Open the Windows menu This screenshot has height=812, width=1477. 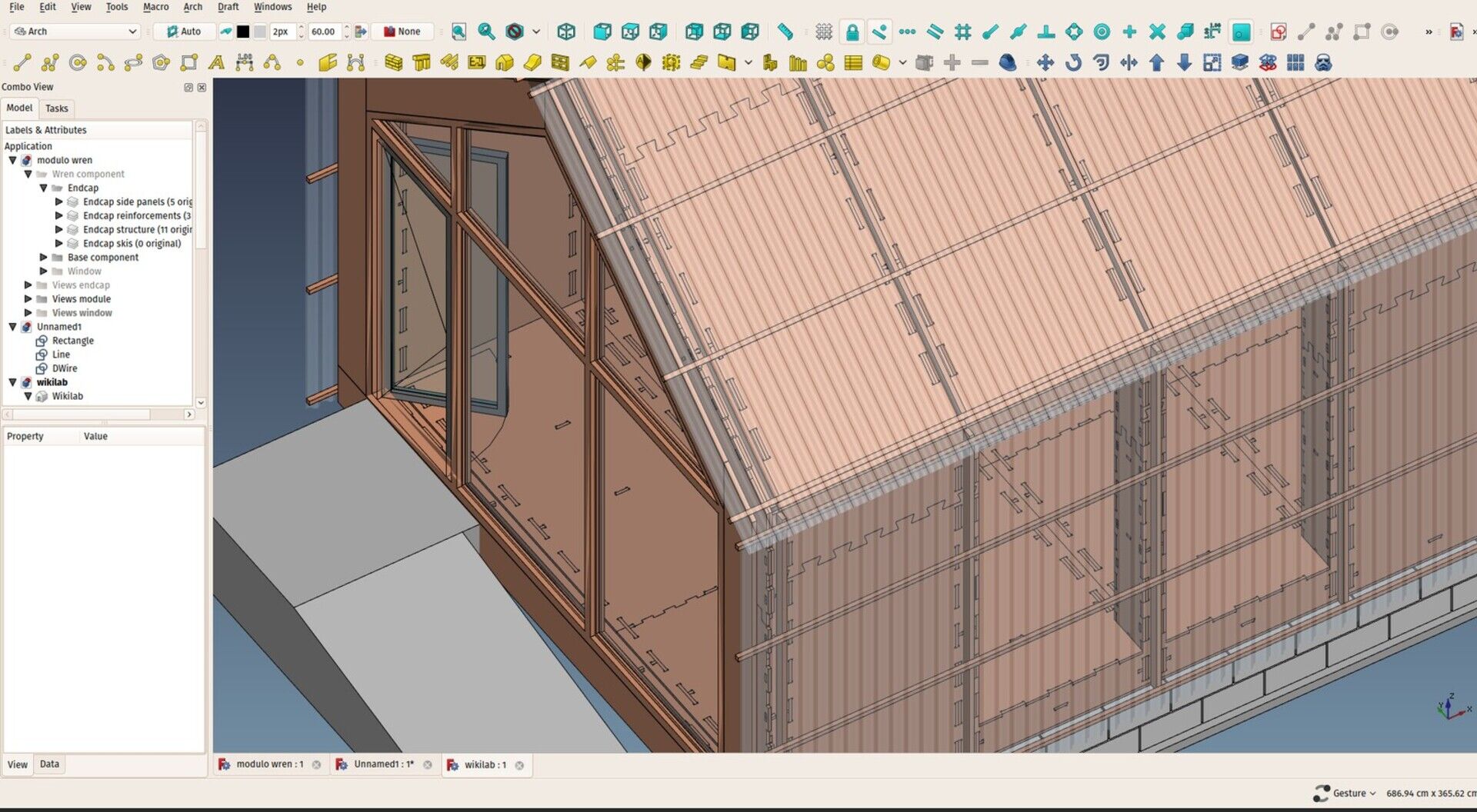[272, 7]
